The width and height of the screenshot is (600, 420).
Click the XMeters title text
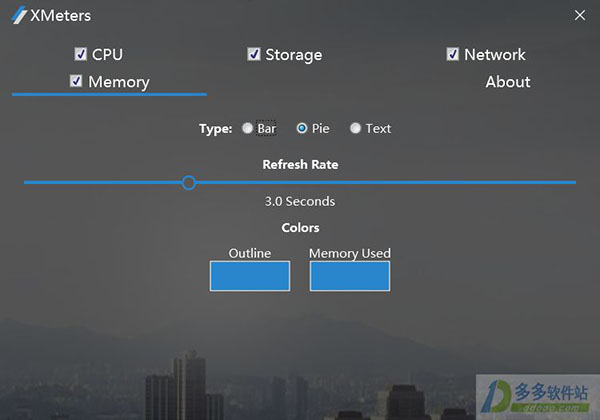tap(60, 16)
